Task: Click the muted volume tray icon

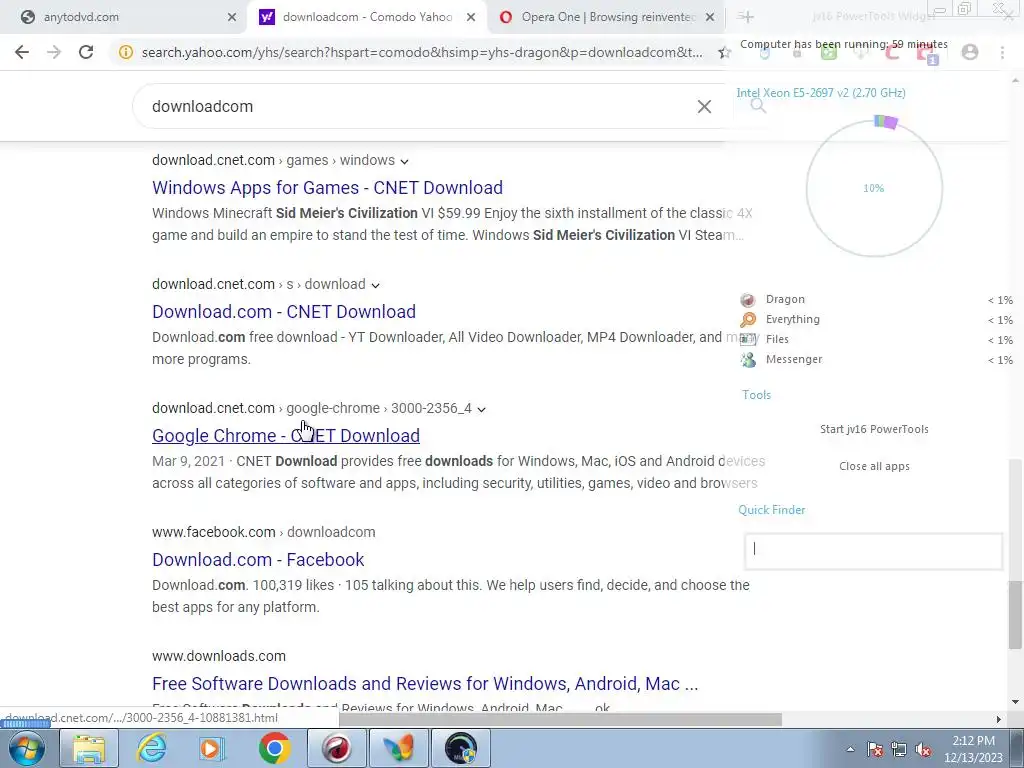Action: (x=923, y=749)
